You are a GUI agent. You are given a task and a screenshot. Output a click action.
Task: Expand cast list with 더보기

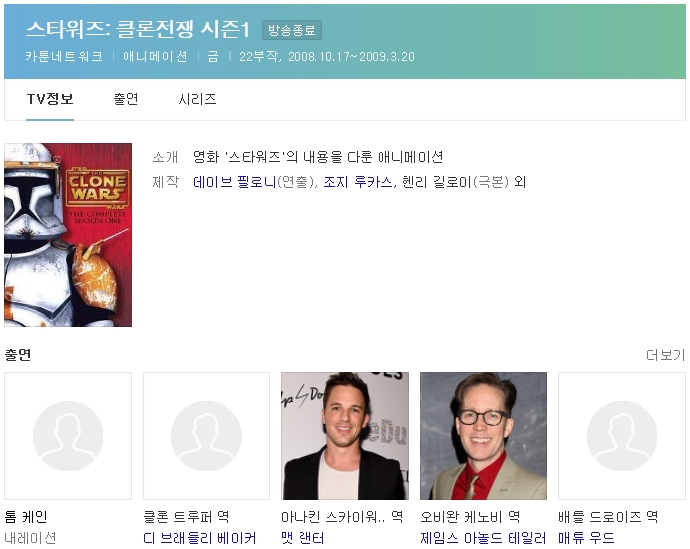[x=665, y=355]
